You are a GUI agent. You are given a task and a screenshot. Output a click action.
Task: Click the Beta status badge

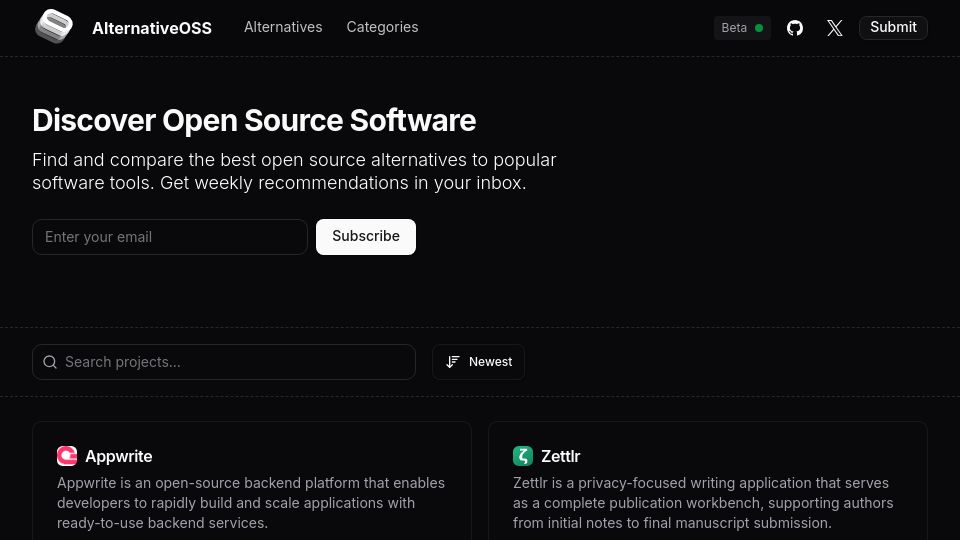tap(742, 28)
